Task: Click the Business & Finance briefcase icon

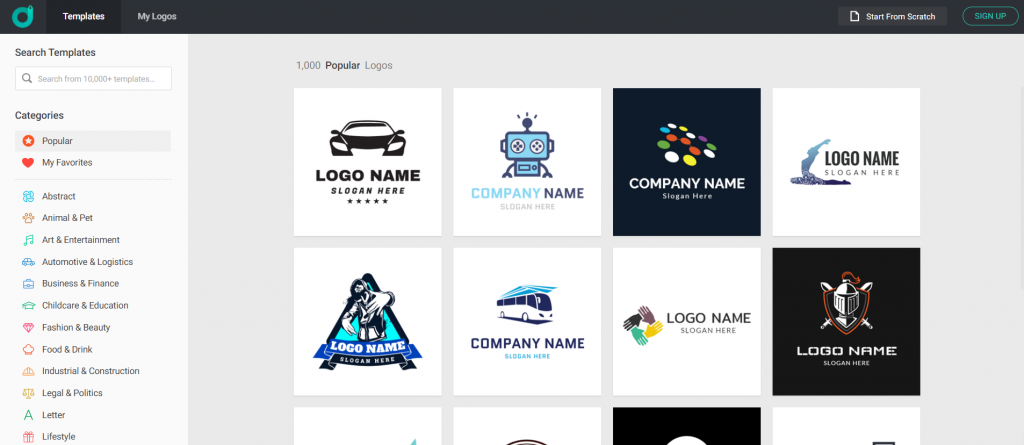Action: [28, 284]
